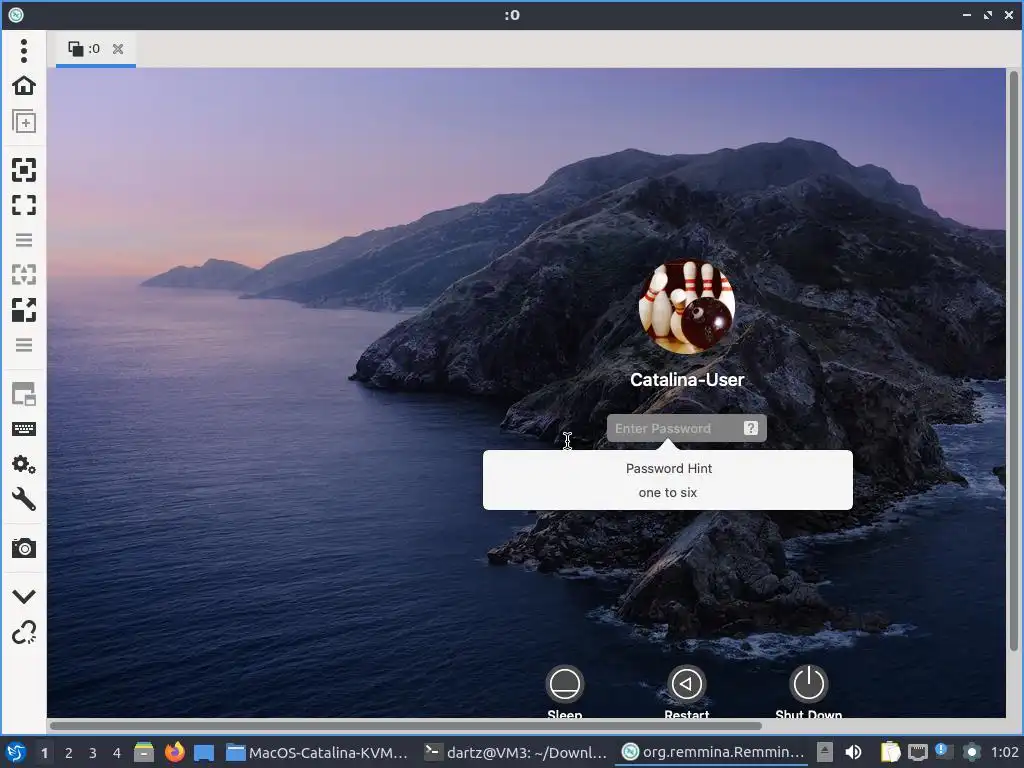The image size is (1024, 768).
Task: Click Remmina logo in title bar
Action: tap(16, 14)
